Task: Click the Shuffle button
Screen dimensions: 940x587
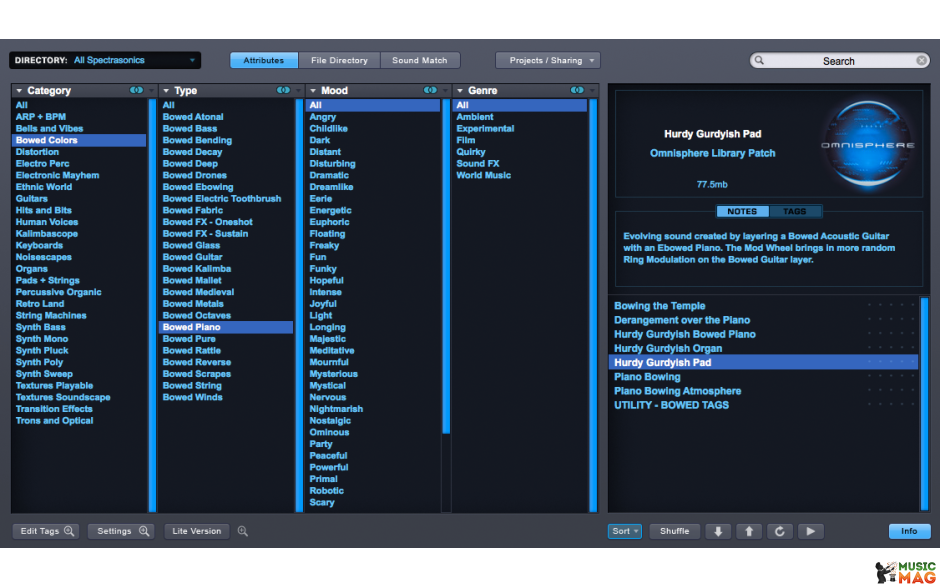Action: point(674,531)
